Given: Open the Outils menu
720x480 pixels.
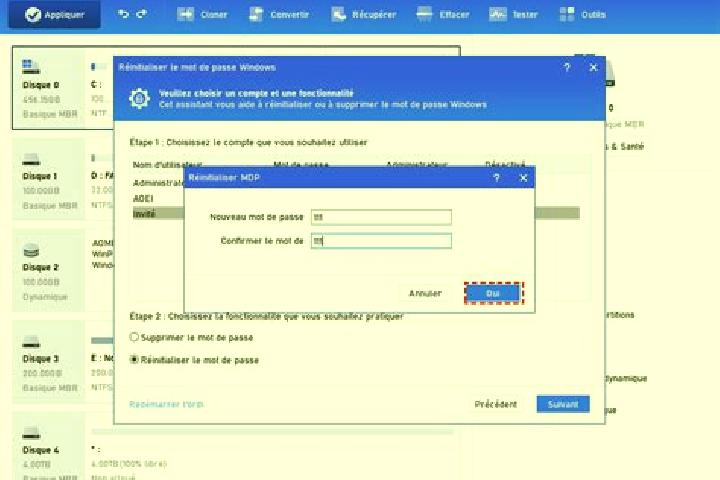Looking at the screenshot, I should coord(583,15).
